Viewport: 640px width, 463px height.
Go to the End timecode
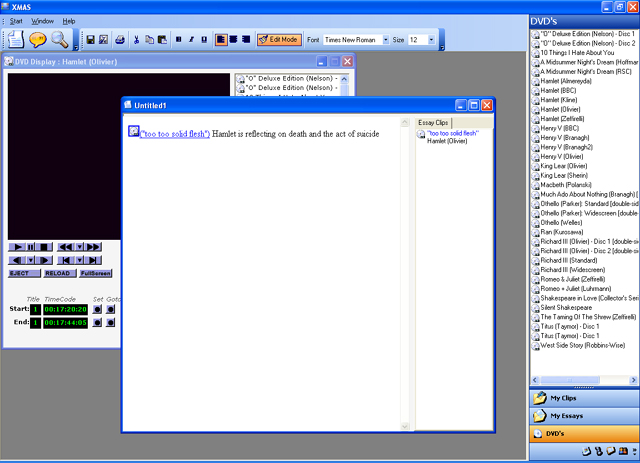click(x=111, y=323)
